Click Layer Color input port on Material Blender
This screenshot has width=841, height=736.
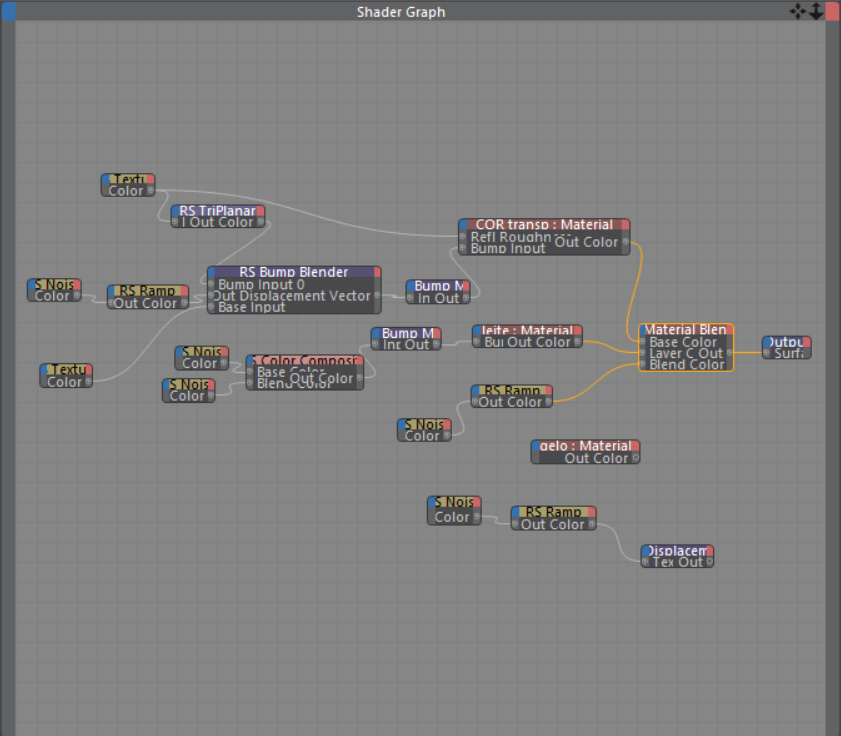(x=643, y=353)
